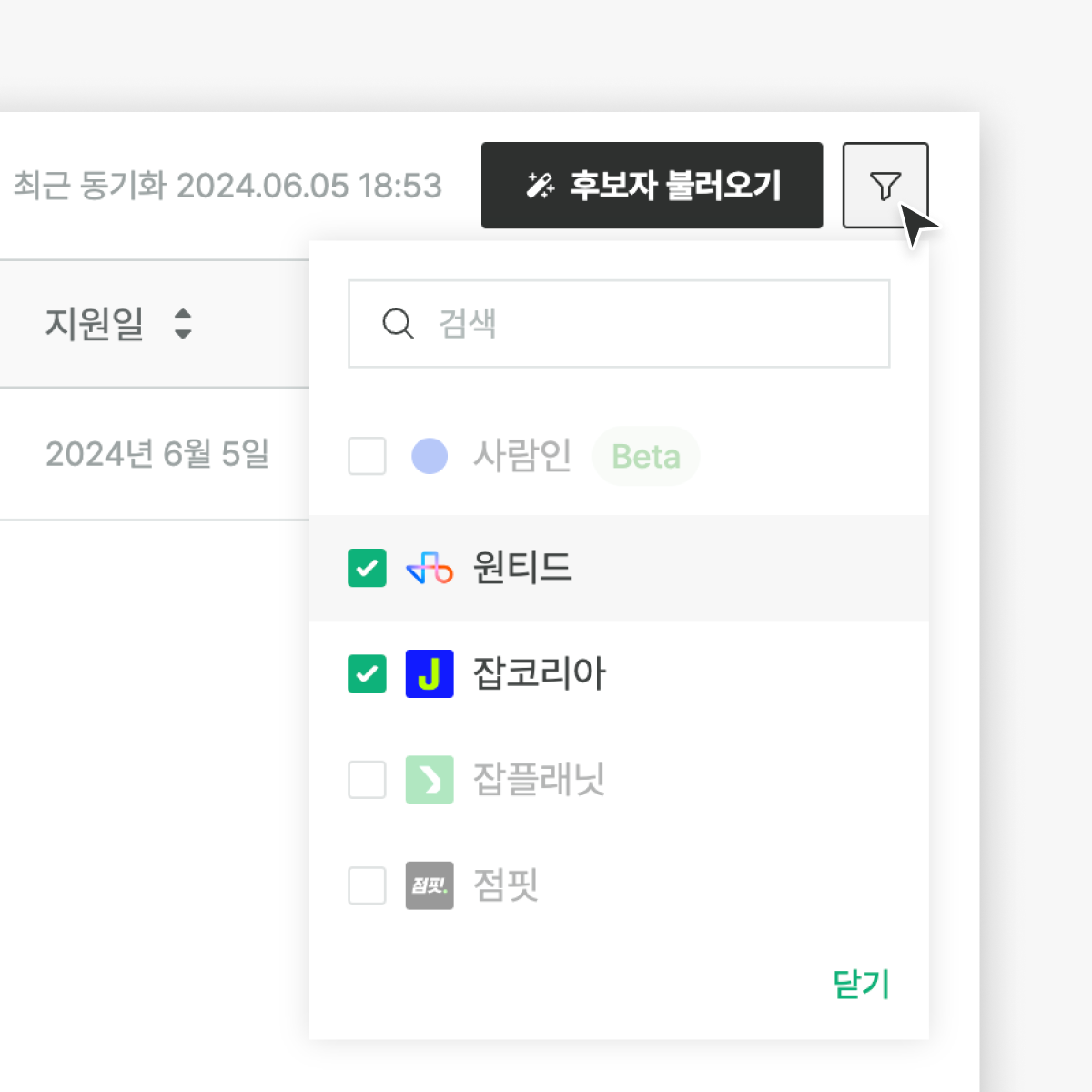
Task: Open the funnel filter icon button
Action: click(885, 186)
